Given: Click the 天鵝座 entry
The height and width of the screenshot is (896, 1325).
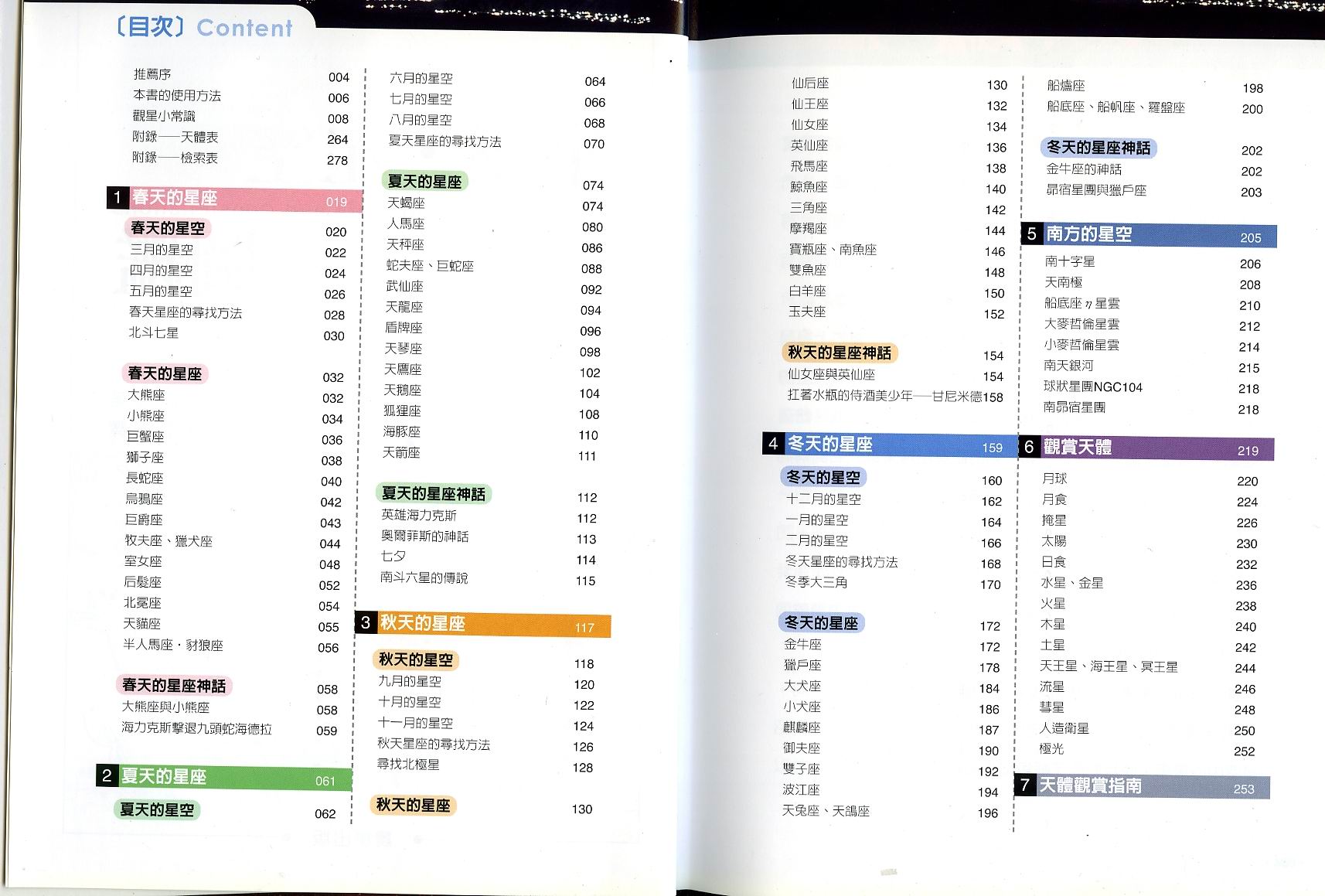Looking at the screenshot, I should pyautogui.click(x=403, y=390).
